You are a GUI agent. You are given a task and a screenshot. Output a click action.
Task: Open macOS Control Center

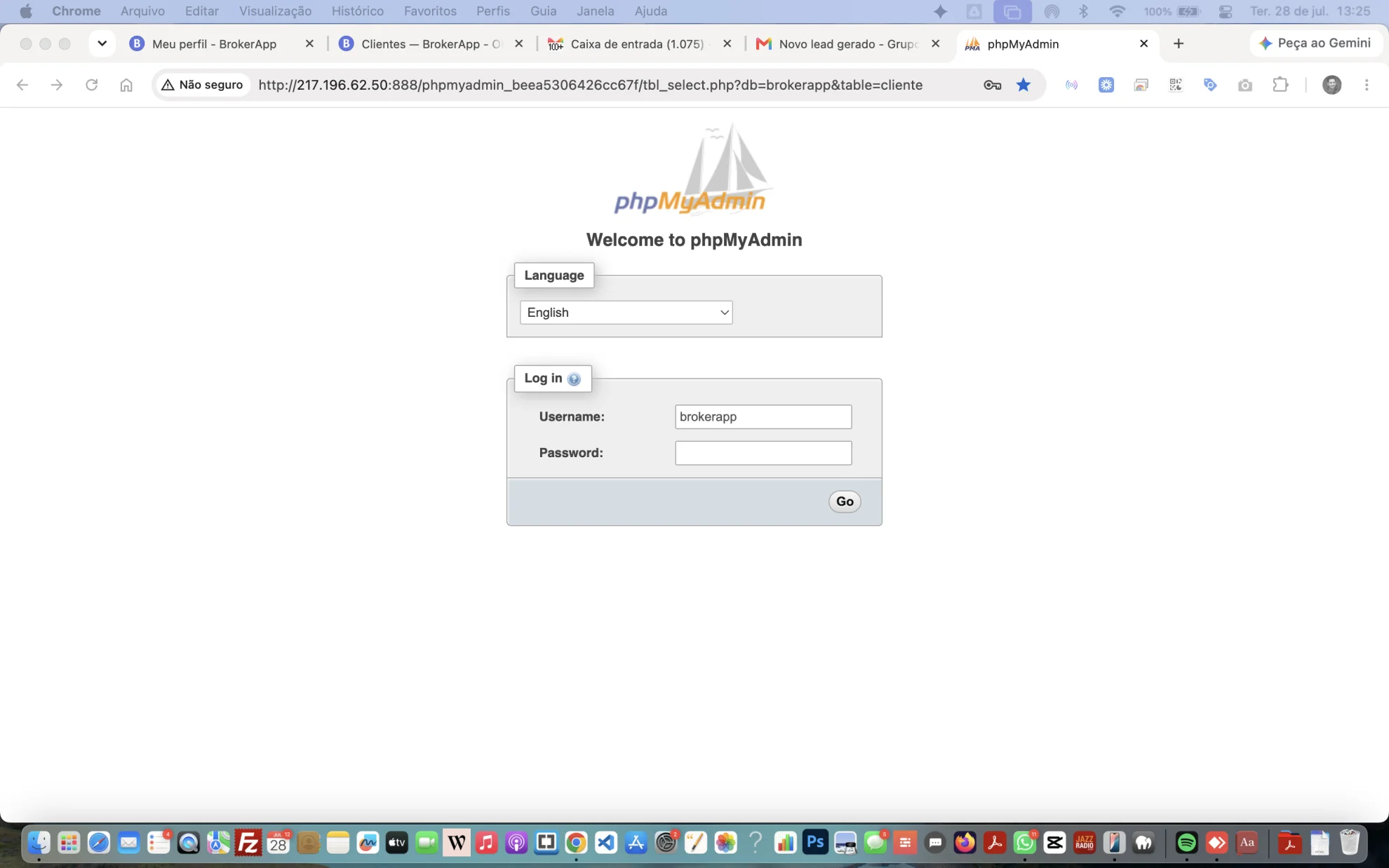(x=1226, y=11)
